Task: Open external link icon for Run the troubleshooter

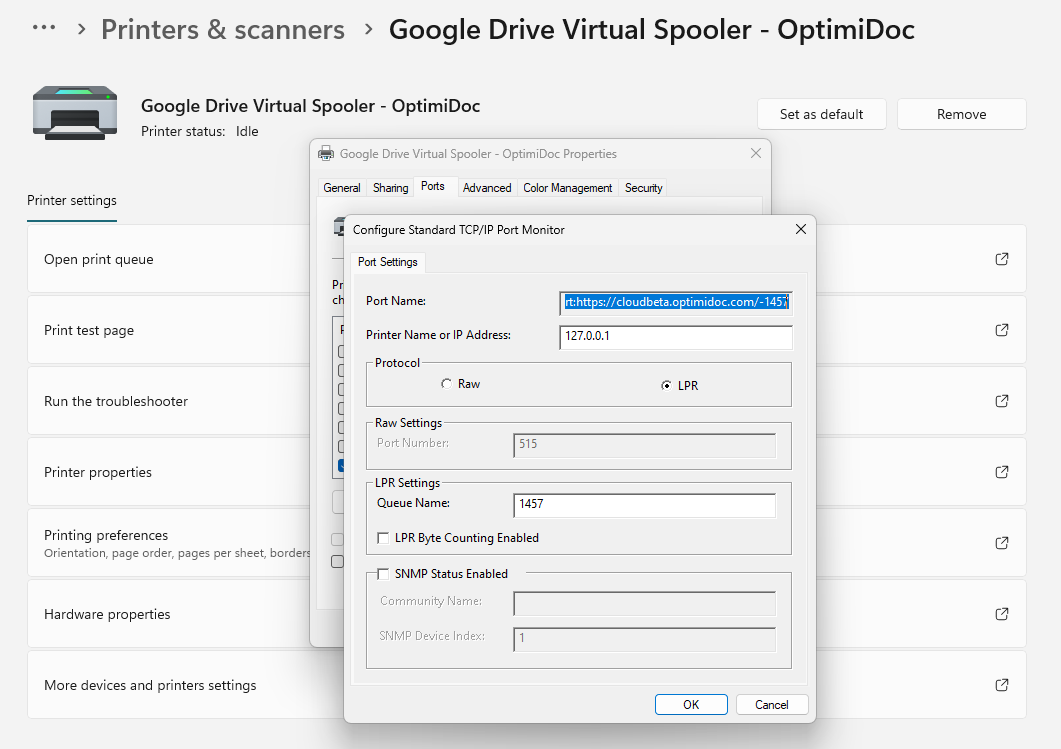Action: (x=1002, y=401)
